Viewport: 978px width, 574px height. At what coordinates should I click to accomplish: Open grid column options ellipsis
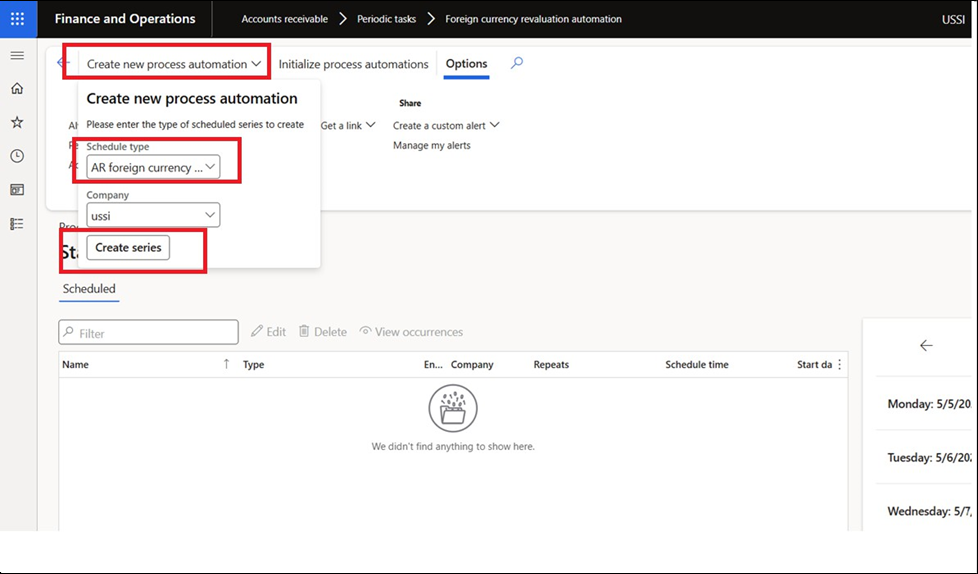(839, 365)
